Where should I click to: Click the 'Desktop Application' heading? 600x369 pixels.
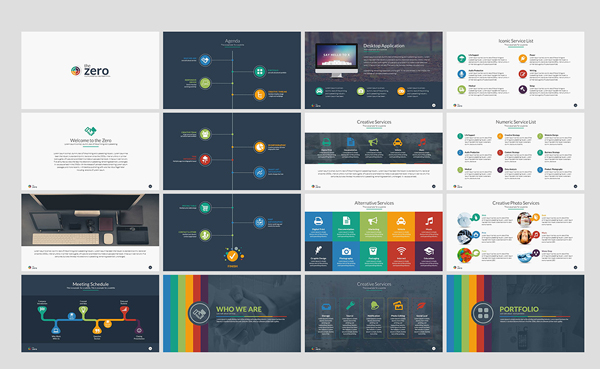[x=384, y=46]
